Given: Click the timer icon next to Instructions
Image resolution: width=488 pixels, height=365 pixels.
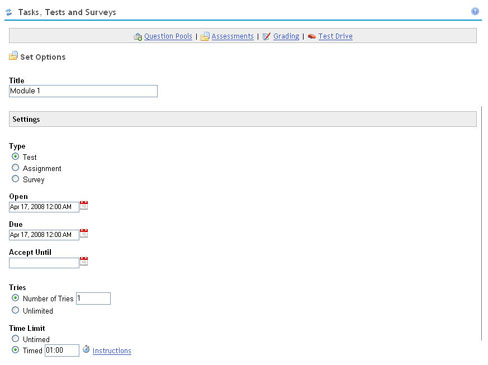Looking at the screenshot, I should coord(86,349).
